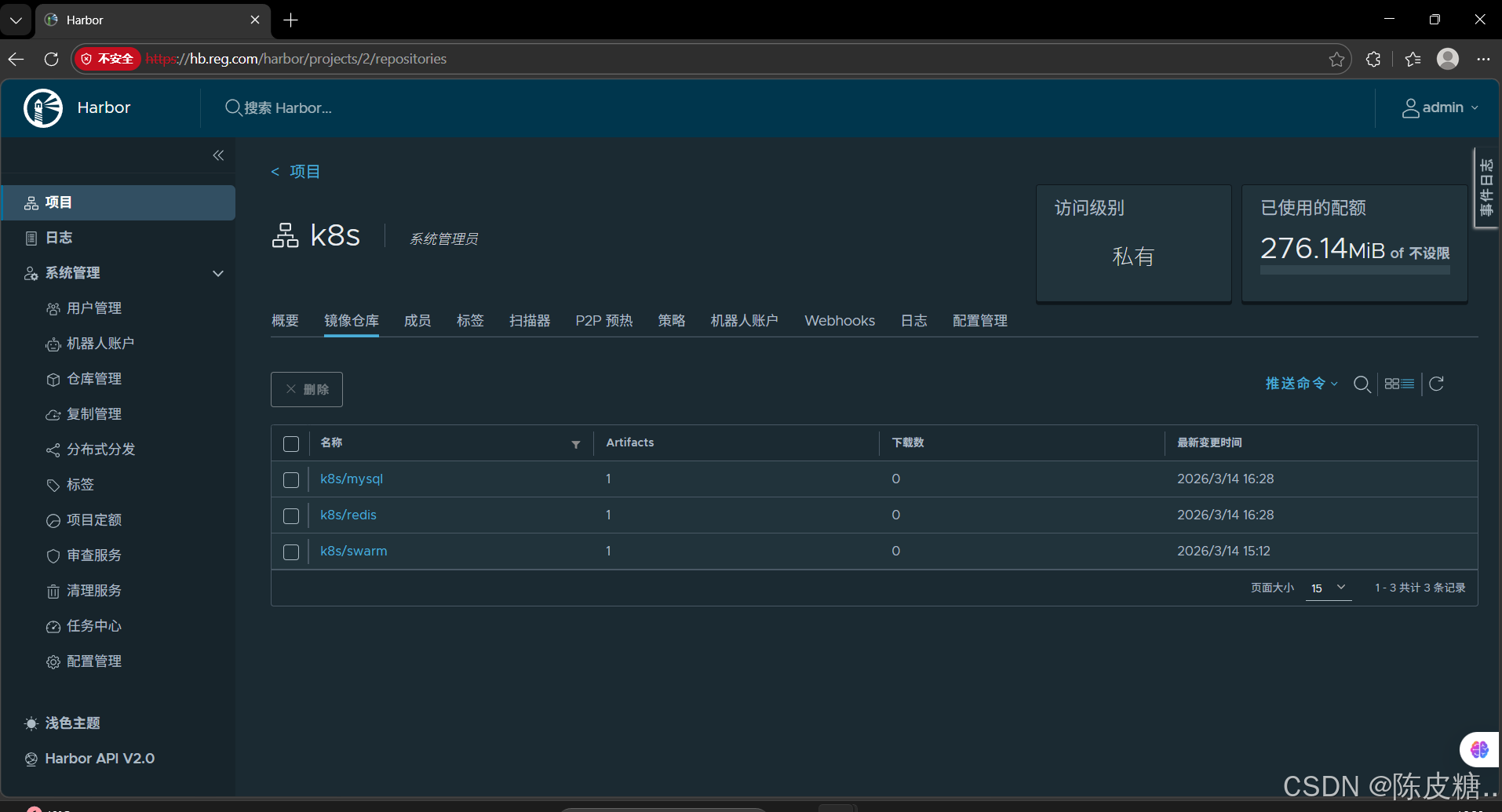Screen dimensions: 1502x812
Task: Open 项目定额 in the sidebar
Action: (x=94, y=520)
